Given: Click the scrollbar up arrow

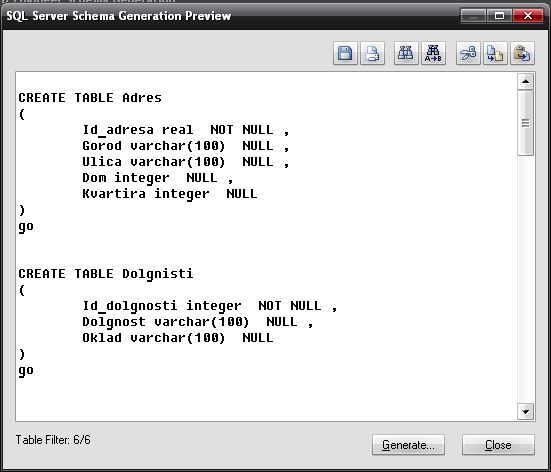Looking at the screenshot, I should 525,82.
